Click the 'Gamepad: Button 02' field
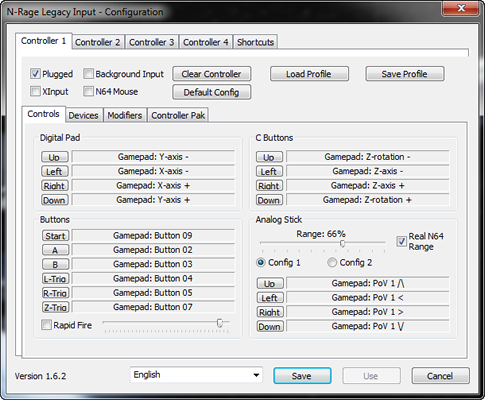The height and width of the screenshot is (400, 485). point(153,250)
